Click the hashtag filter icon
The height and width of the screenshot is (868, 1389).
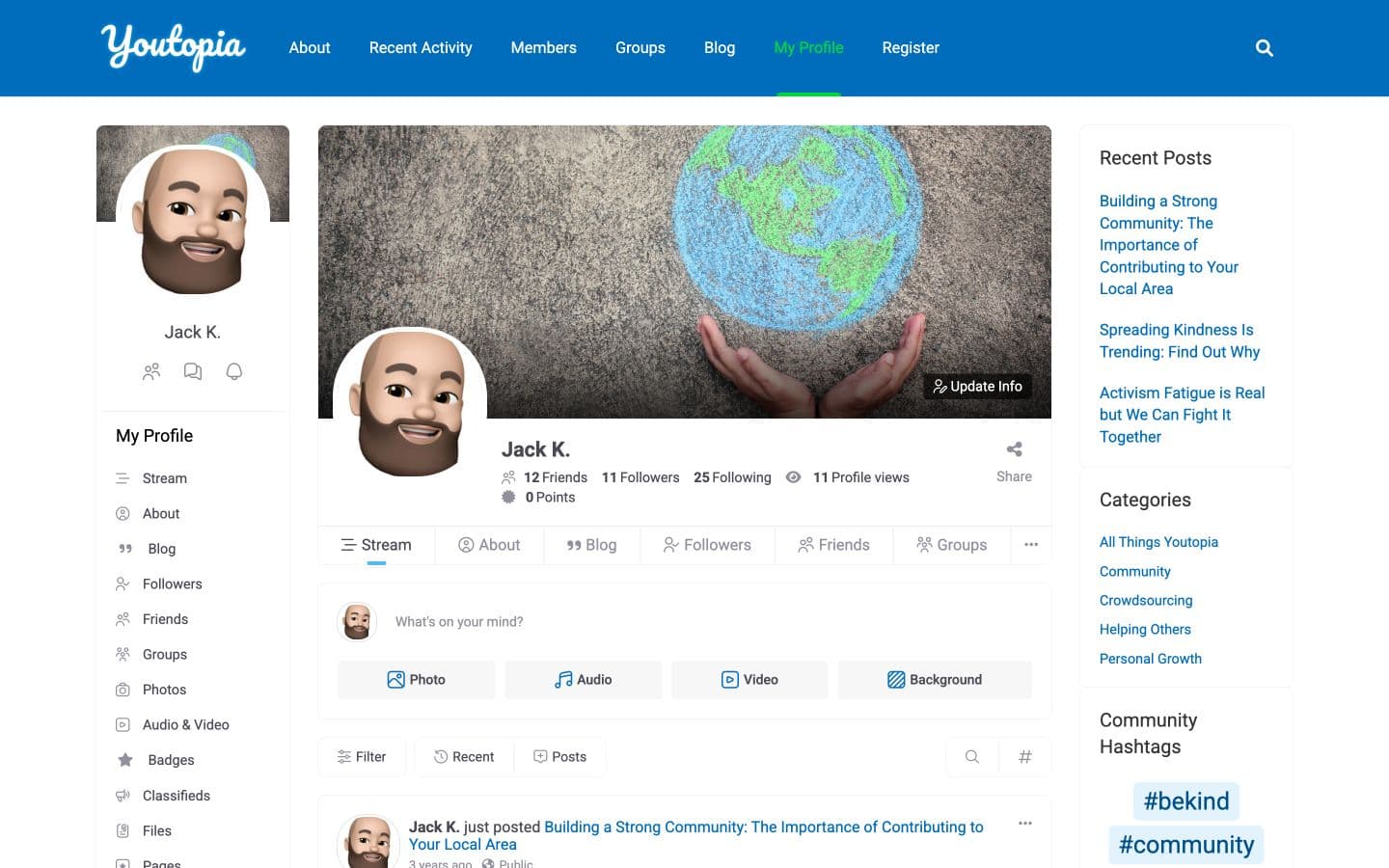point(1024,757)
